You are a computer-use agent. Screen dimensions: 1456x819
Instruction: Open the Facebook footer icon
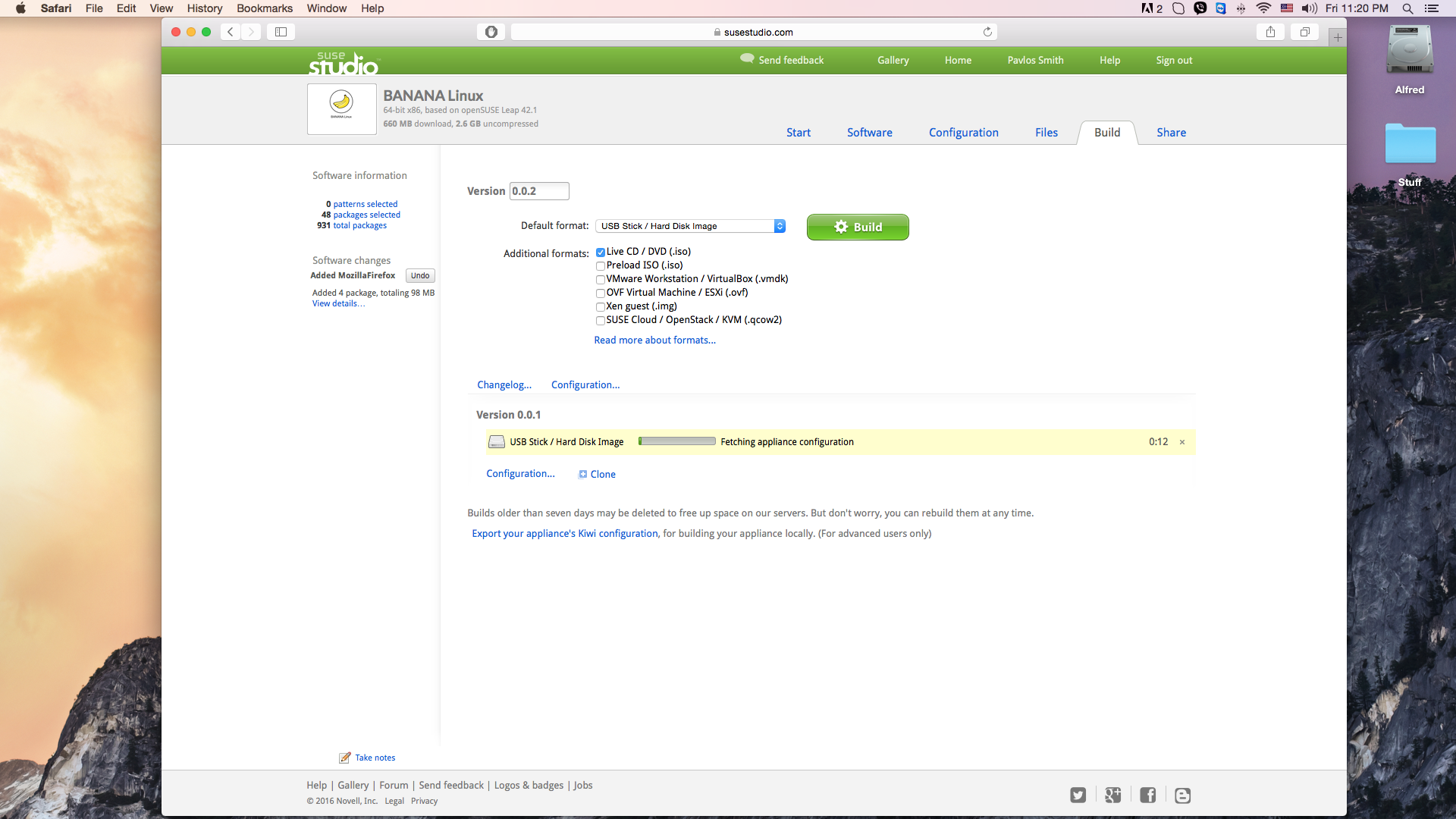1147,795
